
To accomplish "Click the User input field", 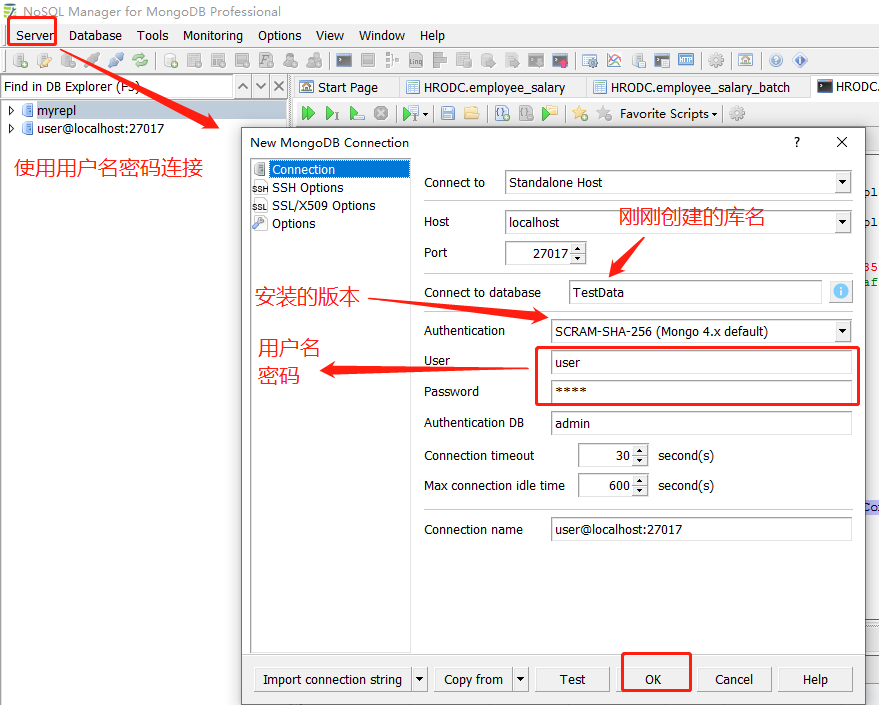I will pyautogui.click(x=701, y=363).
